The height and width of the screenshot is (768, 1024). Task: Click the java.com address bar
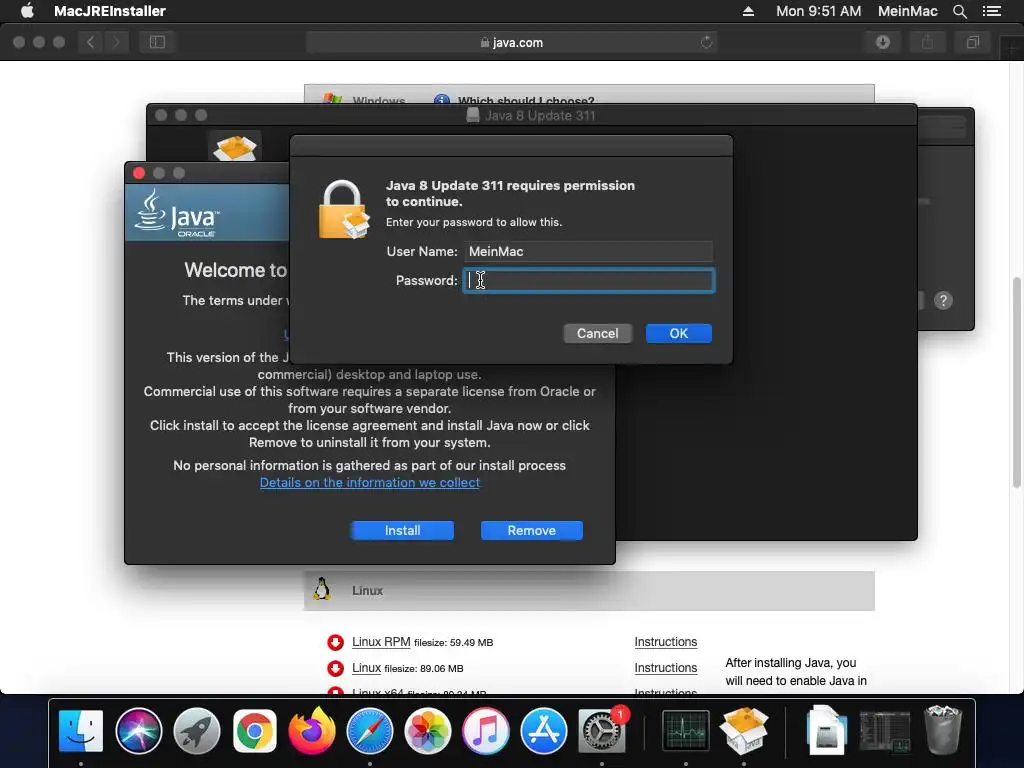tap(511, 42)
